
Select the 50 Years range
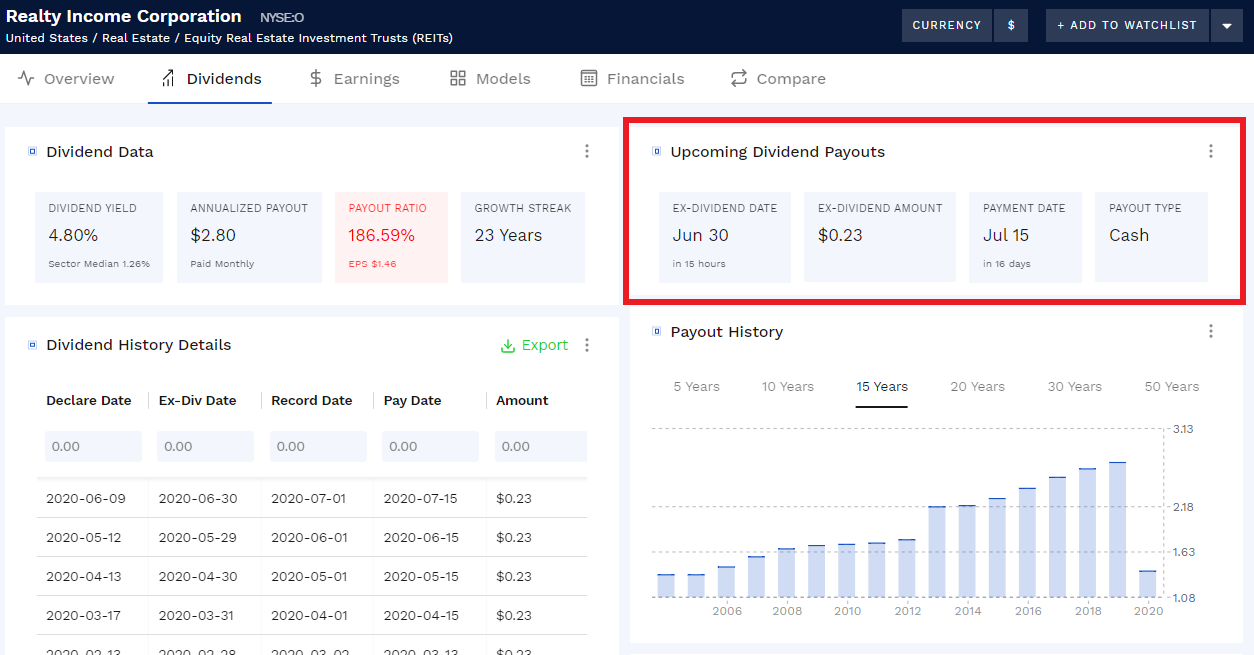coord(1172,387)
